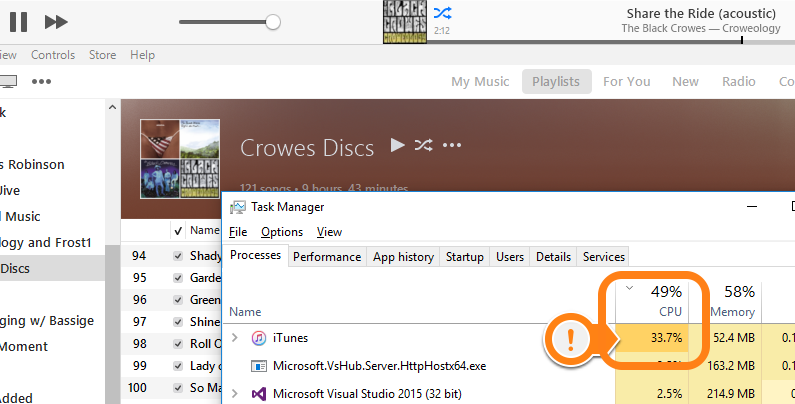Select the Microsoft.VsHub.Server.HttpHostx64.exe process name

(x=379, y=365)
